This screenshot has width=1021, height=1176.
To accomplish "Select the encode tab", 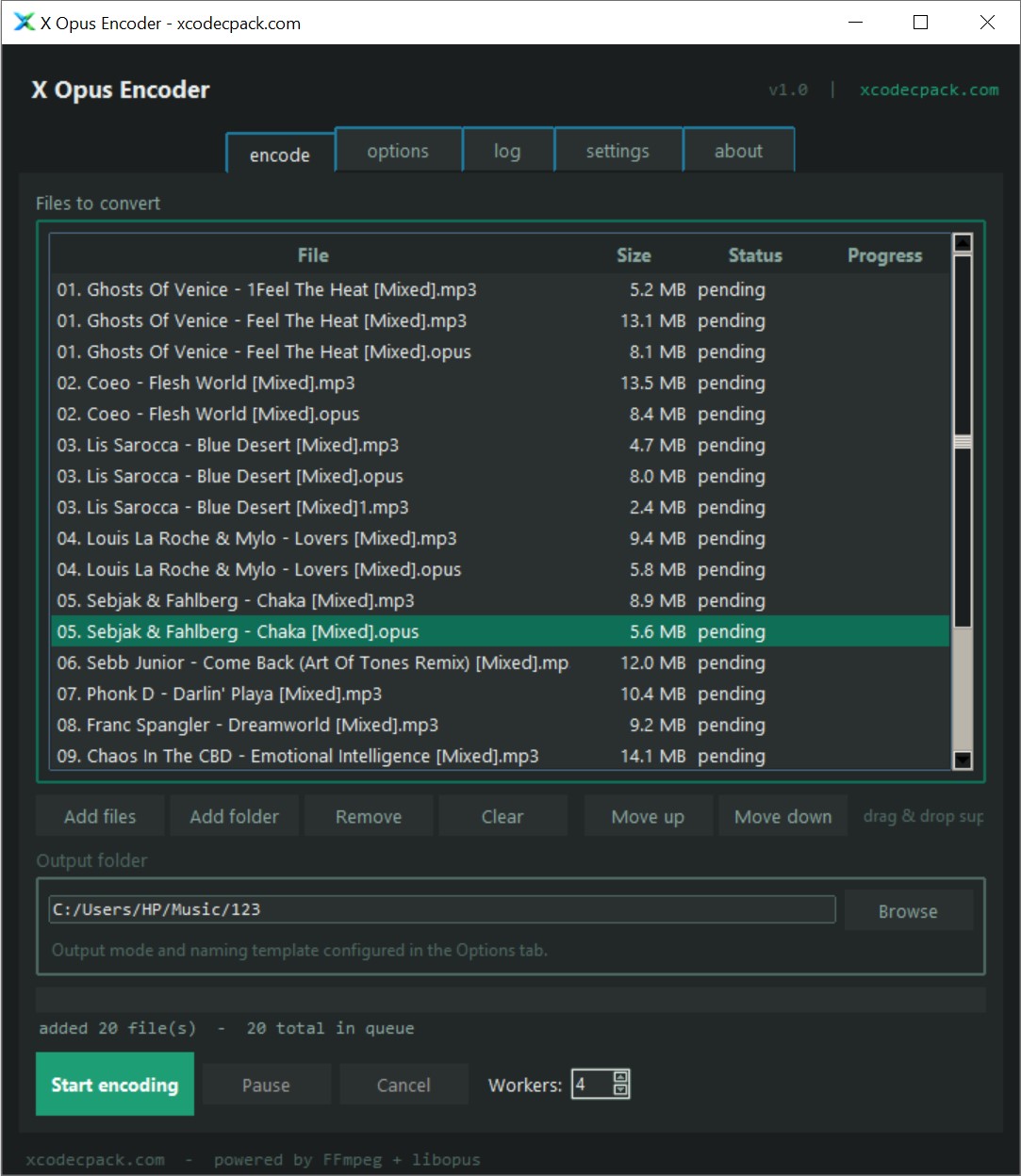I will 279,155.
